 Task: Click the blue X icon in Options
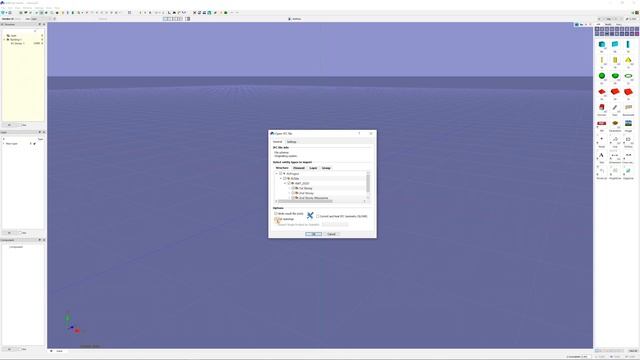pos(310,215)
